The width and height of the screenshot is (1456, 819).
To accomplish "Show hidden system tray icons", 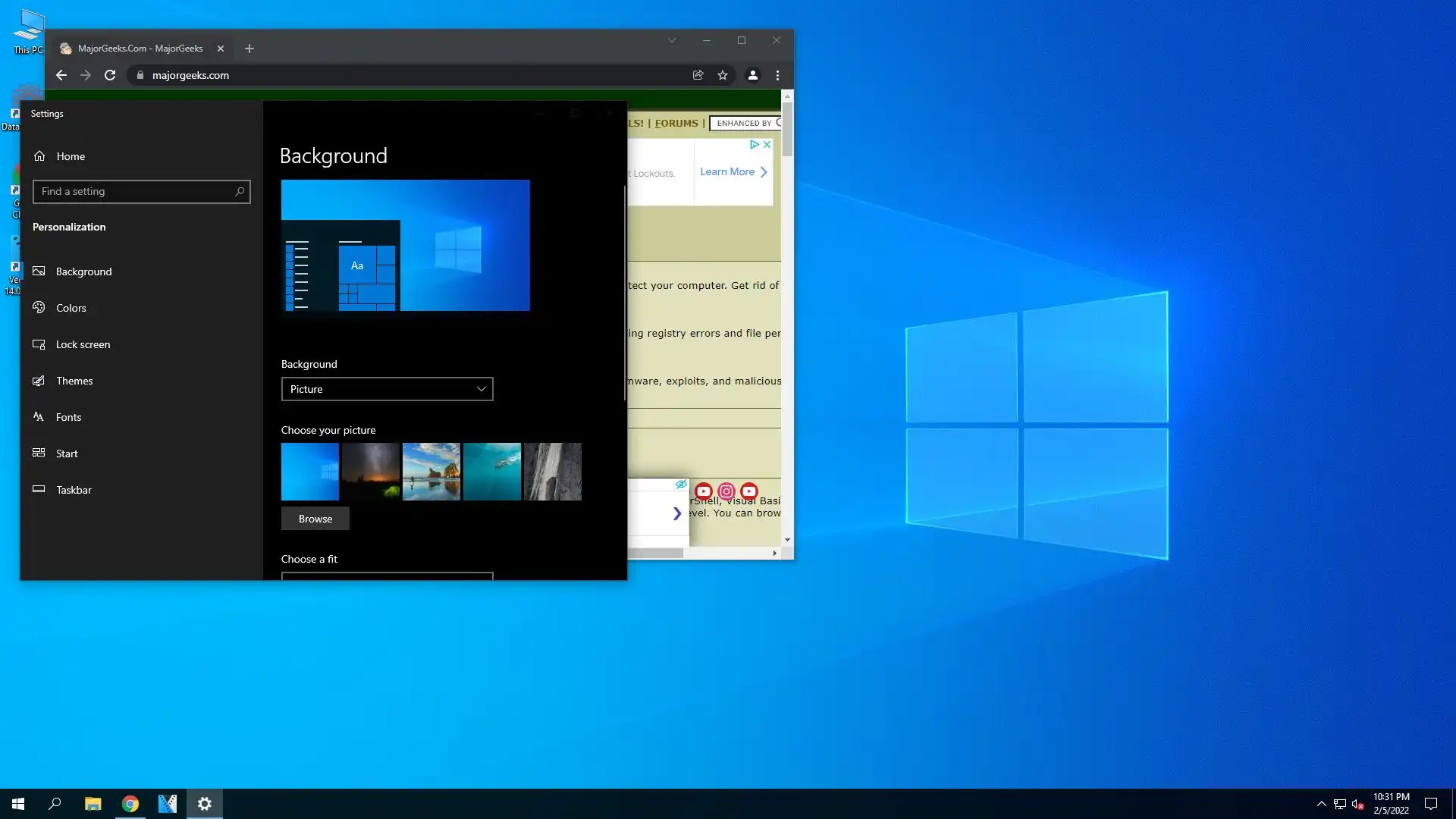I will click(x=1321, y=804).
